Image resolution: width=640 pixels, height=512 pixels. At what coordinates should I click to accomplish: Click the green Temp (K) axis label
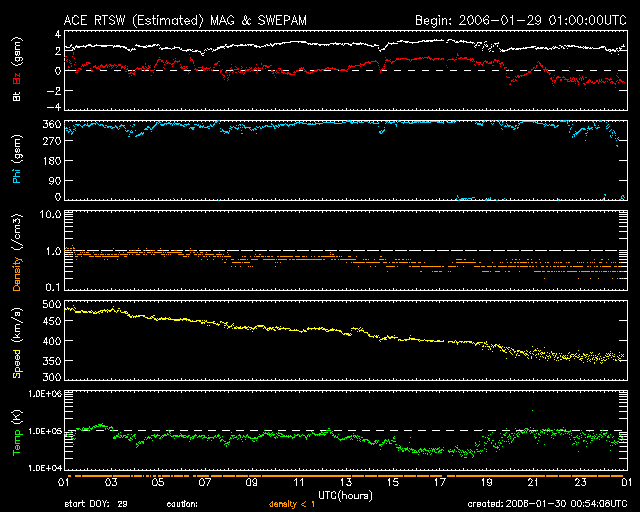click(x=16, y=428)
